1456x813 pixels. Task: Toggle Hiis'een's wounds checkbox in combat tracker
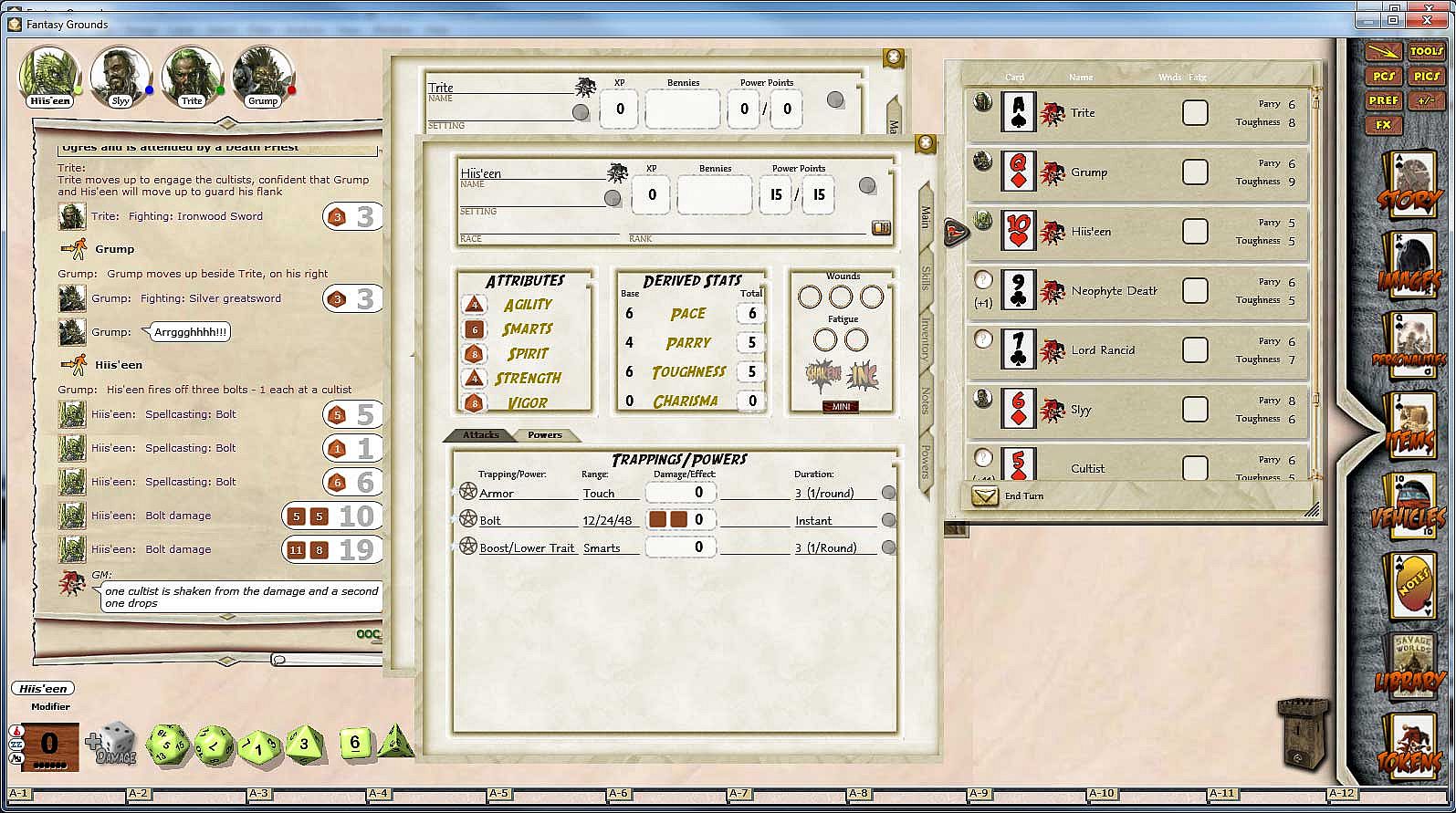1195,231
